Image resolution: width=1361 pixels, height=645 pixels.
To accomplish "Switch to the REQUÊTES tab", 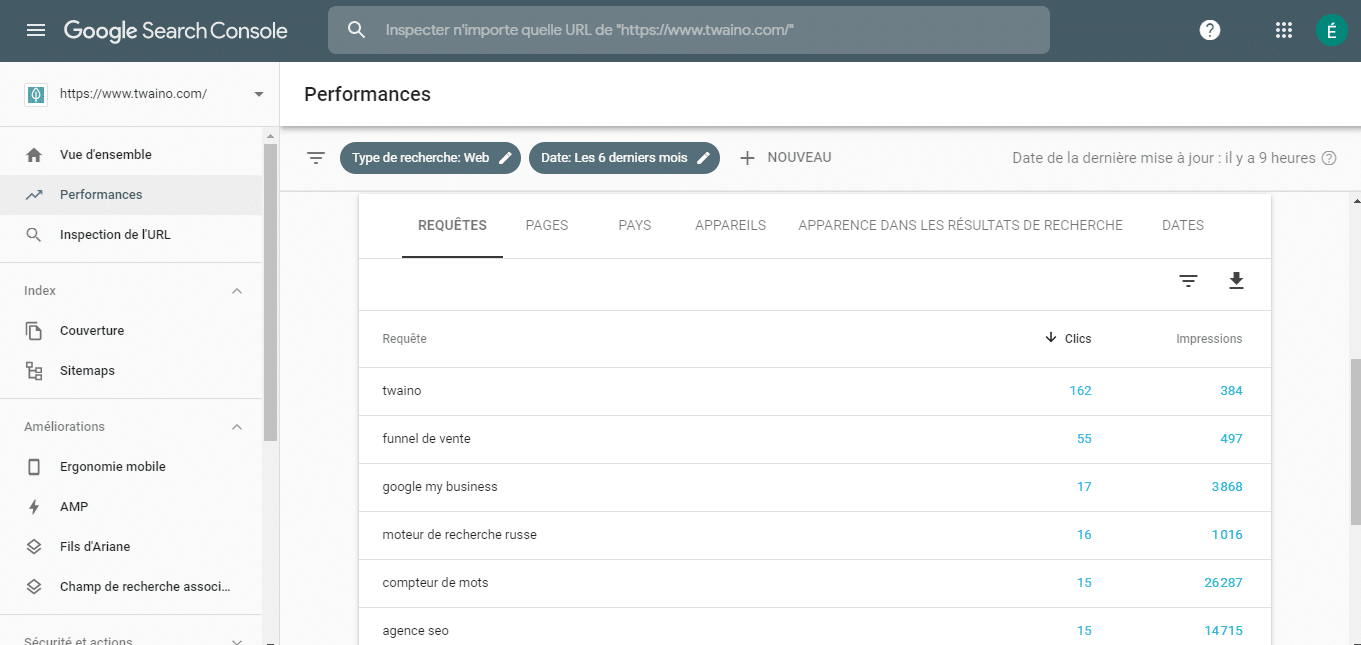I will 452,226.
